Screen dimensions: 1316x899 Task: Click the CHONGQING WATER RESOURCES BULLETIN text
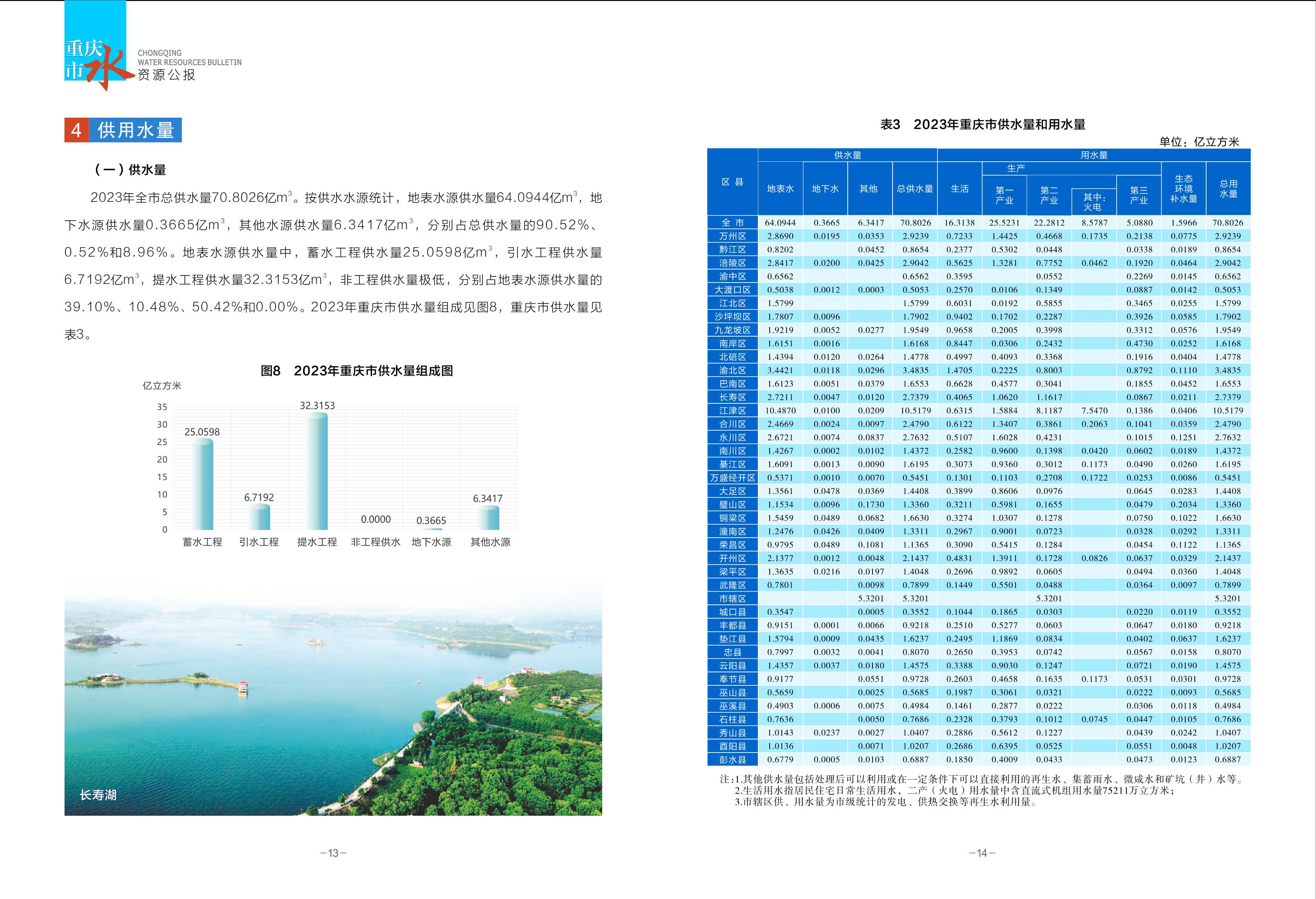click(x=190, y=58)
